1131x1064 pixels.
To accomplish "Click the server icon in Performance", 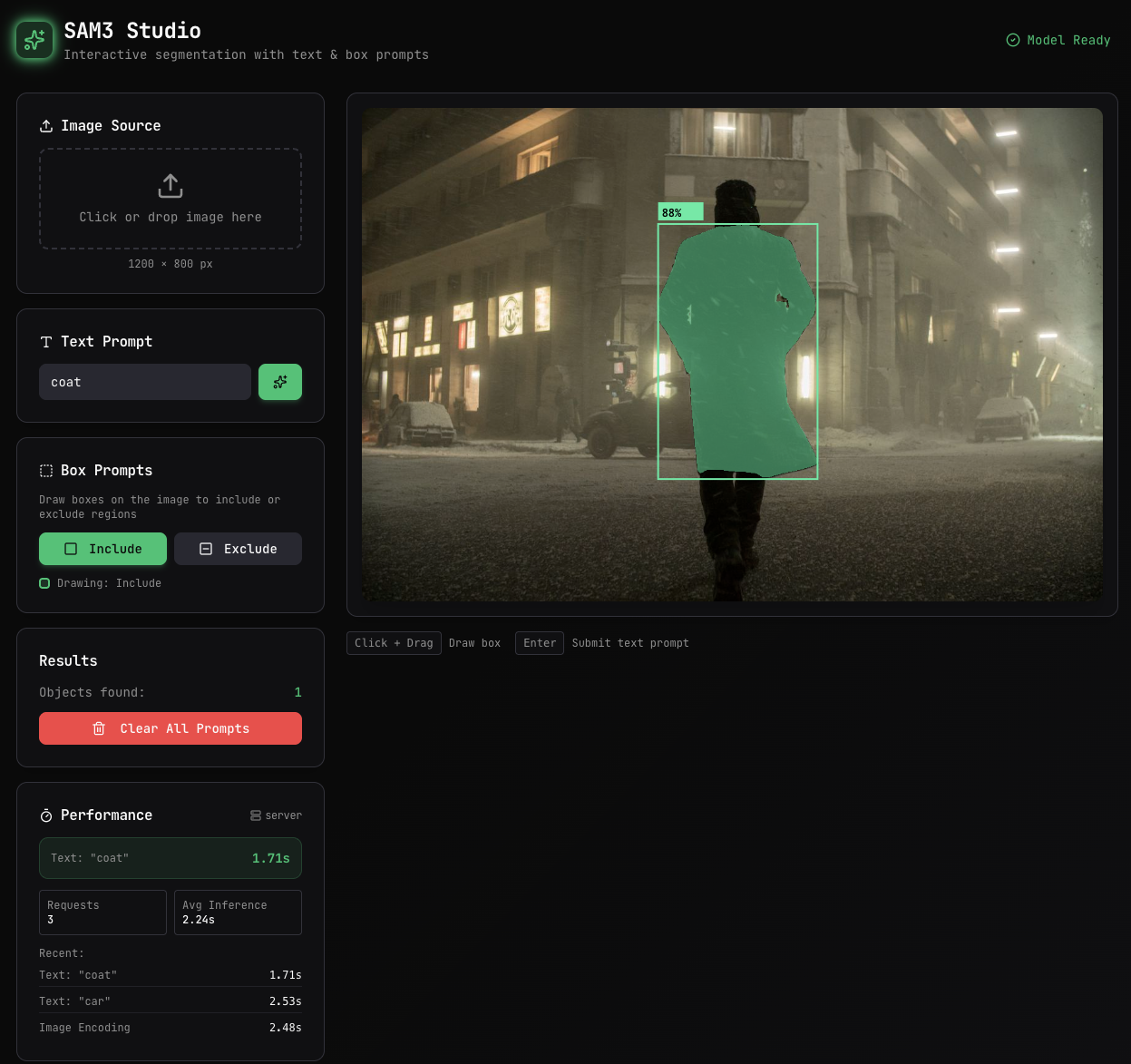I will point(256,815).
